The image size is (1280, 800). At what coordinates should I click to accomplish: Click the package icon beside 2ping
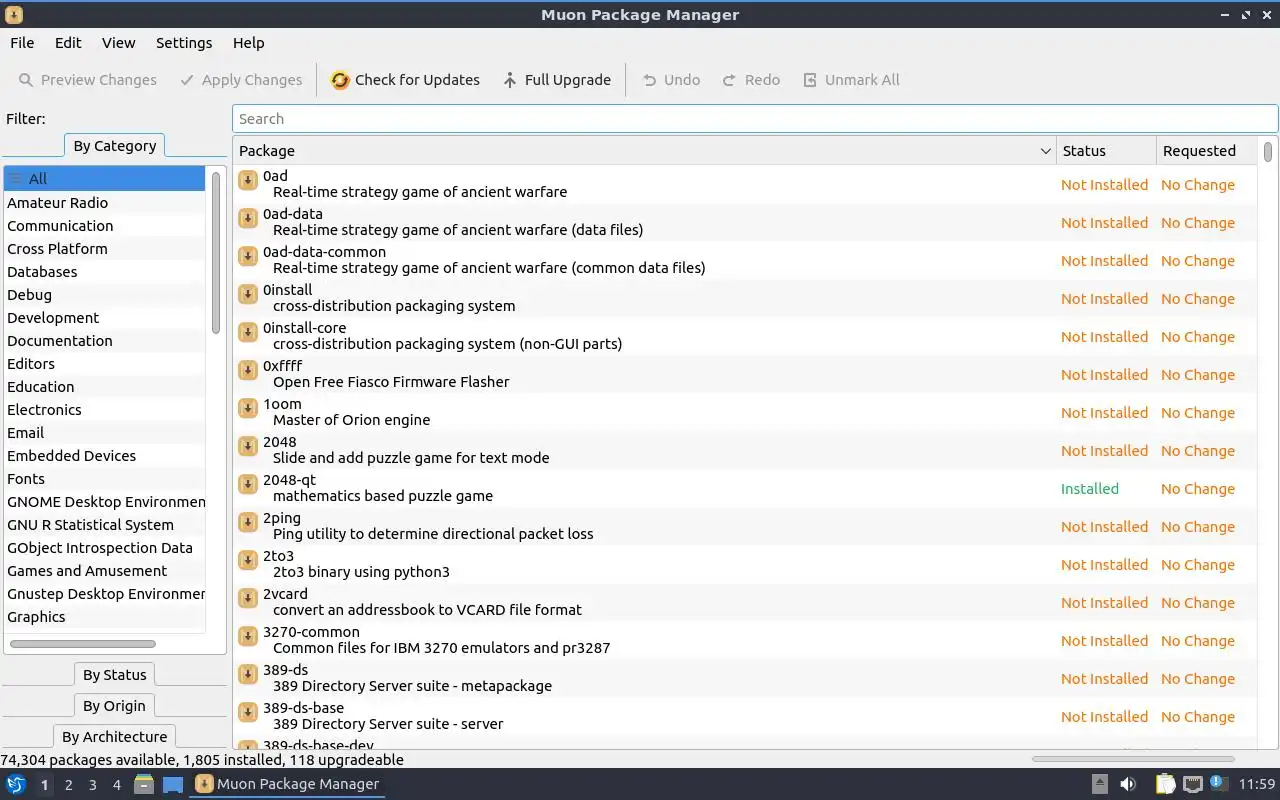pos(248,522)
